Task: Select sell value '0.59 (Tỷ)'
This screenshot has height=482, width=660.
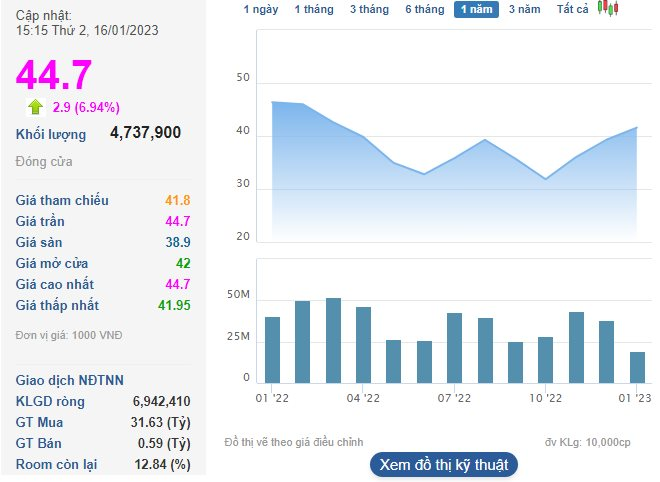Action: pyautogui.click(x=164, y=444)
